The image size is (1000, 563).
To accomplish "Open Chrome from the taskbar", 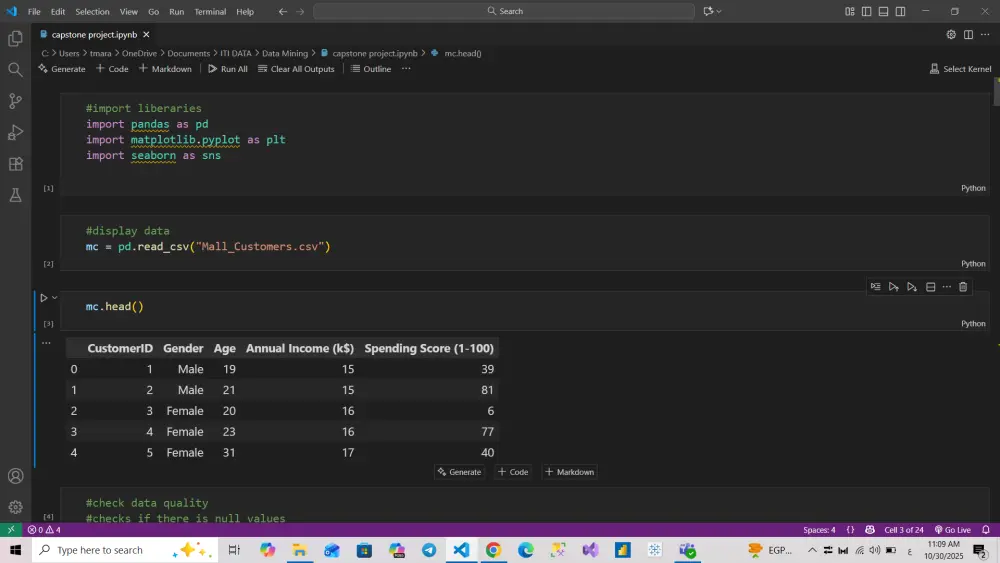I will point(494,550).
